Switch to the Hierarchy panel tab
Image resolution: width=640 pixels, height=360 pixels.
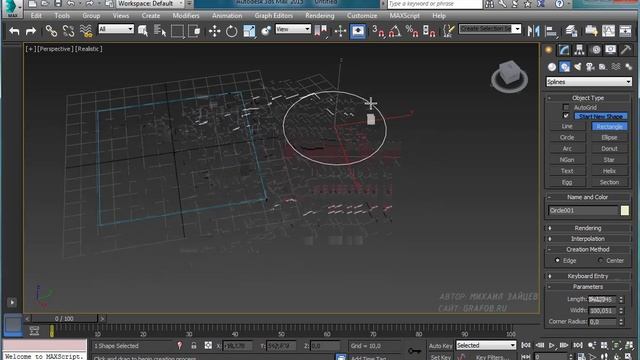(580, 50)
